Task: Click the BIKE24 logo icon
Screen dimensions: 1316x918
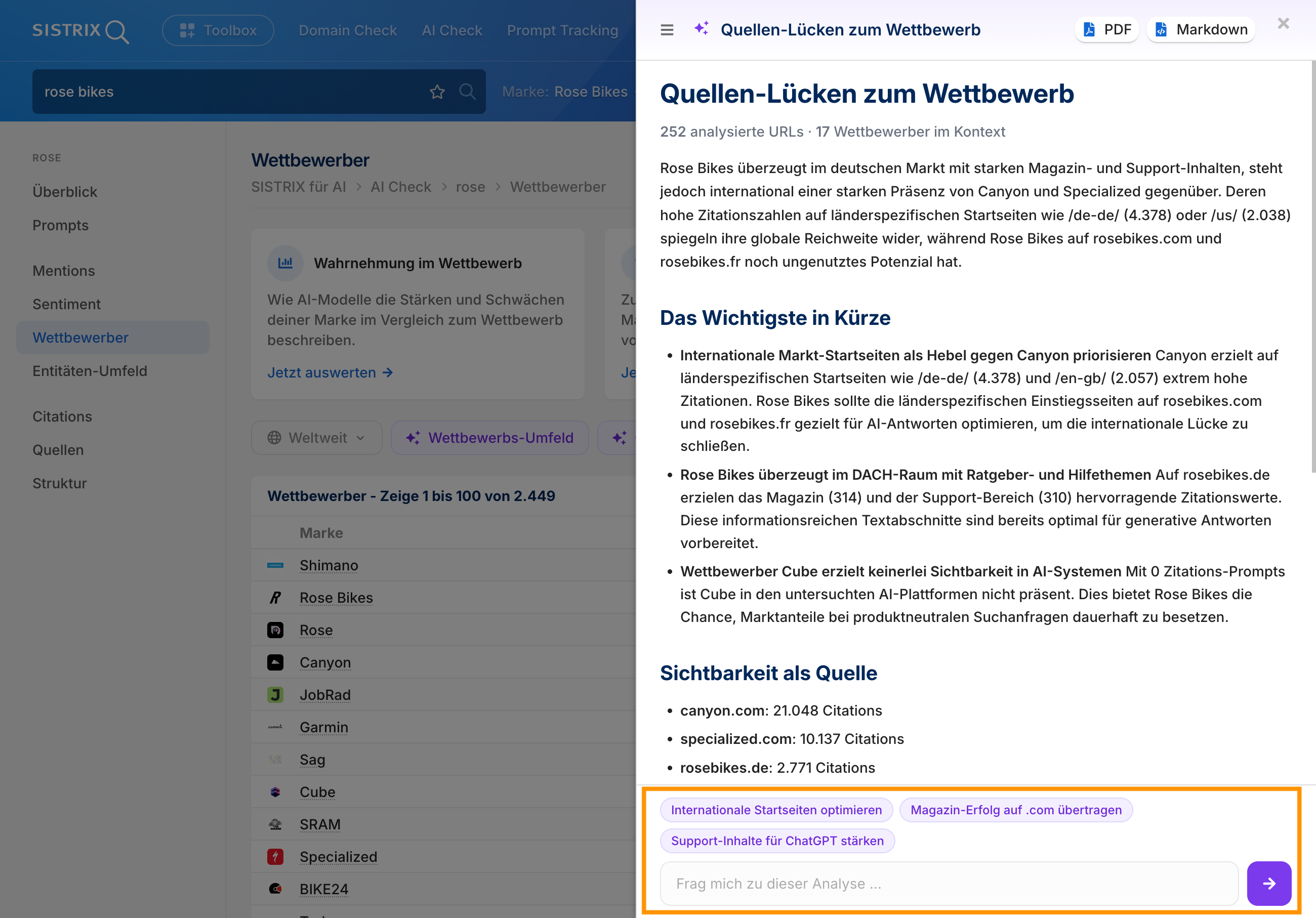Action: 275,889
